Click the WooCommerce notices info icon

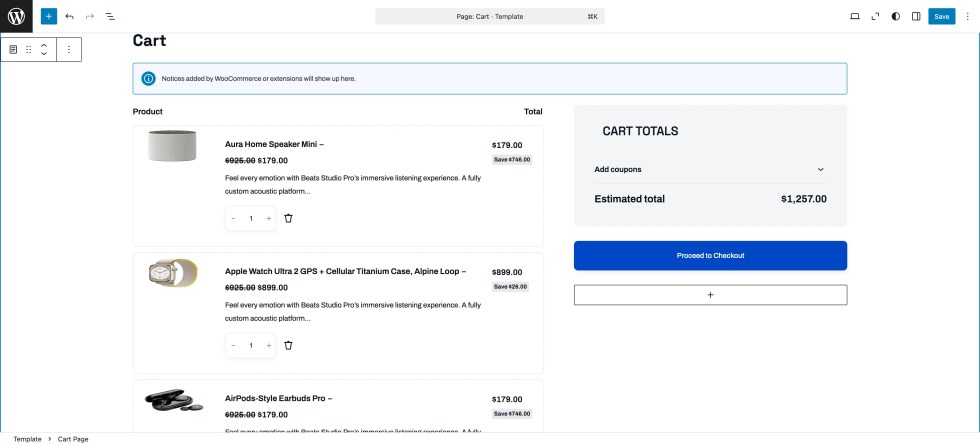point(148,79)
